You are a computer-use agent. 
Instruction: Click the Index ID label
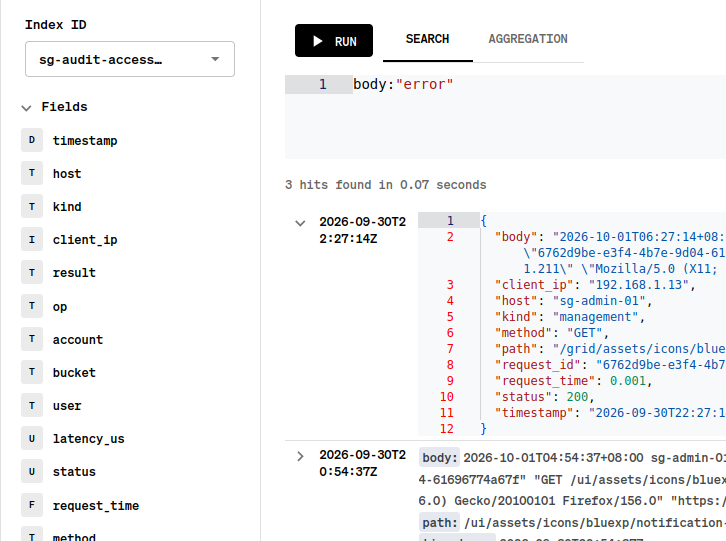[56, 25]
